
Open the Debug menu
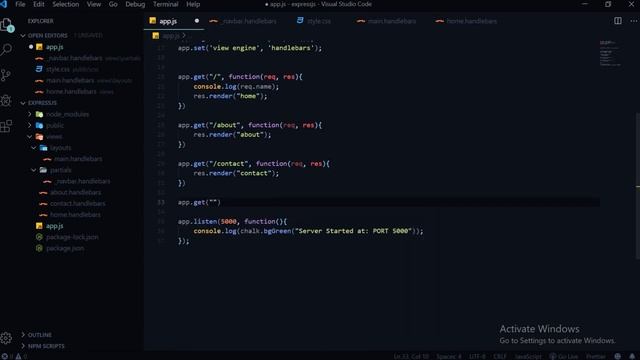[135, 4]
